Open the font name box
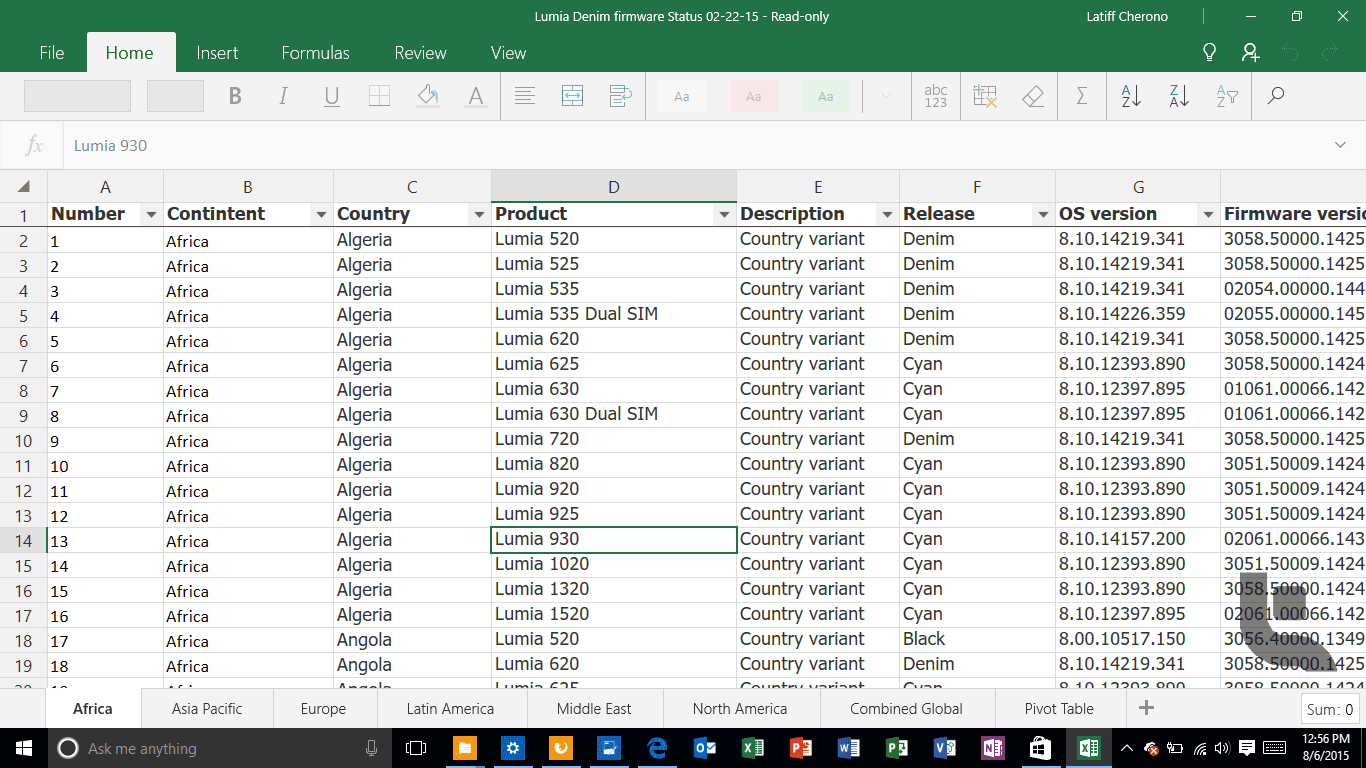The width and height of the screenshot is (1366, 768). [77, 96]
